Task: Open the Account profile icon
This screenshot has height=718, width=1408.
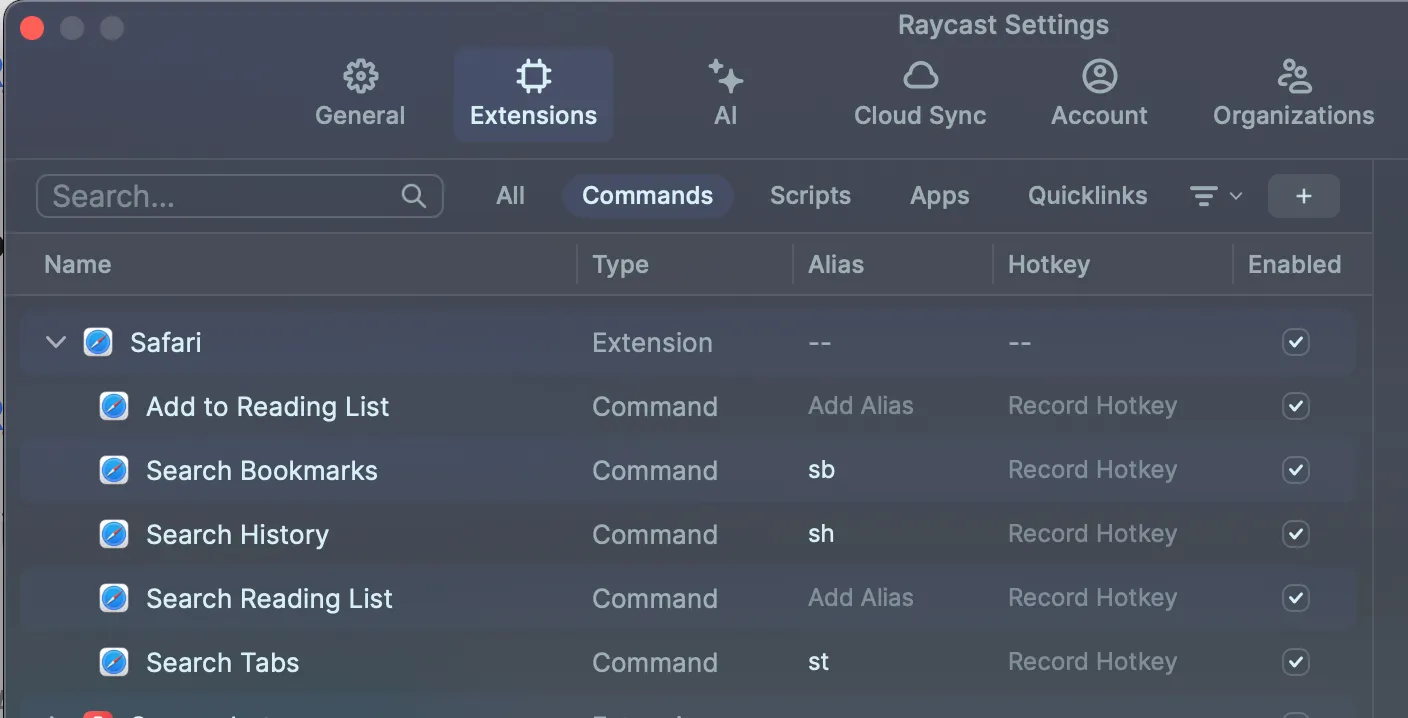Action: pos(1099,76)
